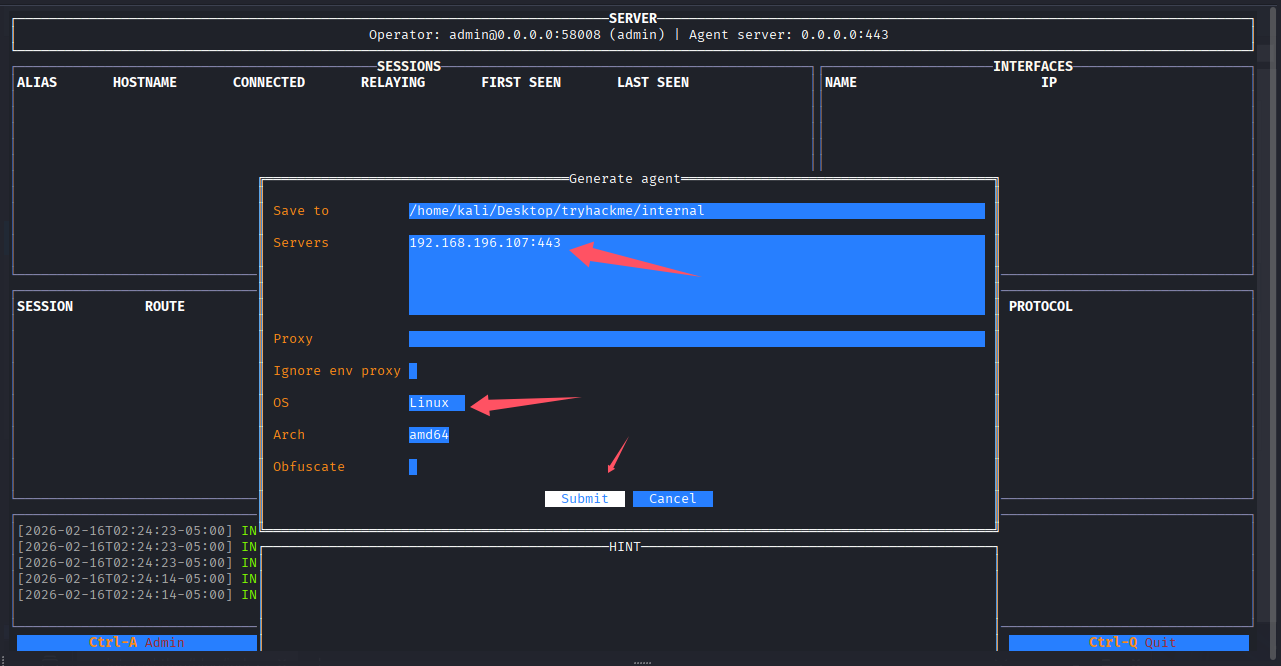Select the CONNECTED column header
The height and width of the screenshot is (666, 1281).
[269, 83]
